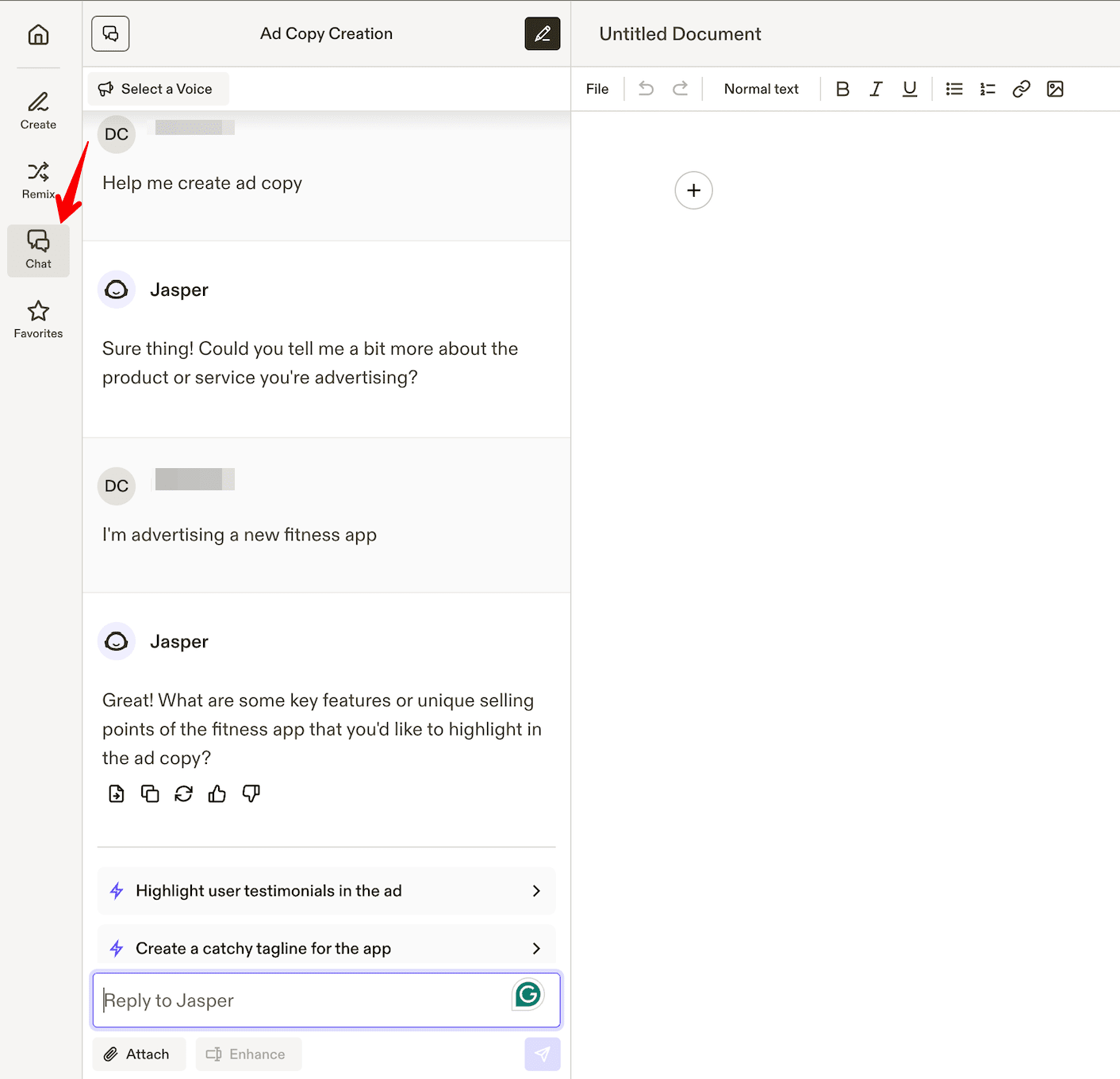Select 'Help me create ad copy' message
Image resolution: width=1120 pixels, height=1079 pixels.
point(202,183)
